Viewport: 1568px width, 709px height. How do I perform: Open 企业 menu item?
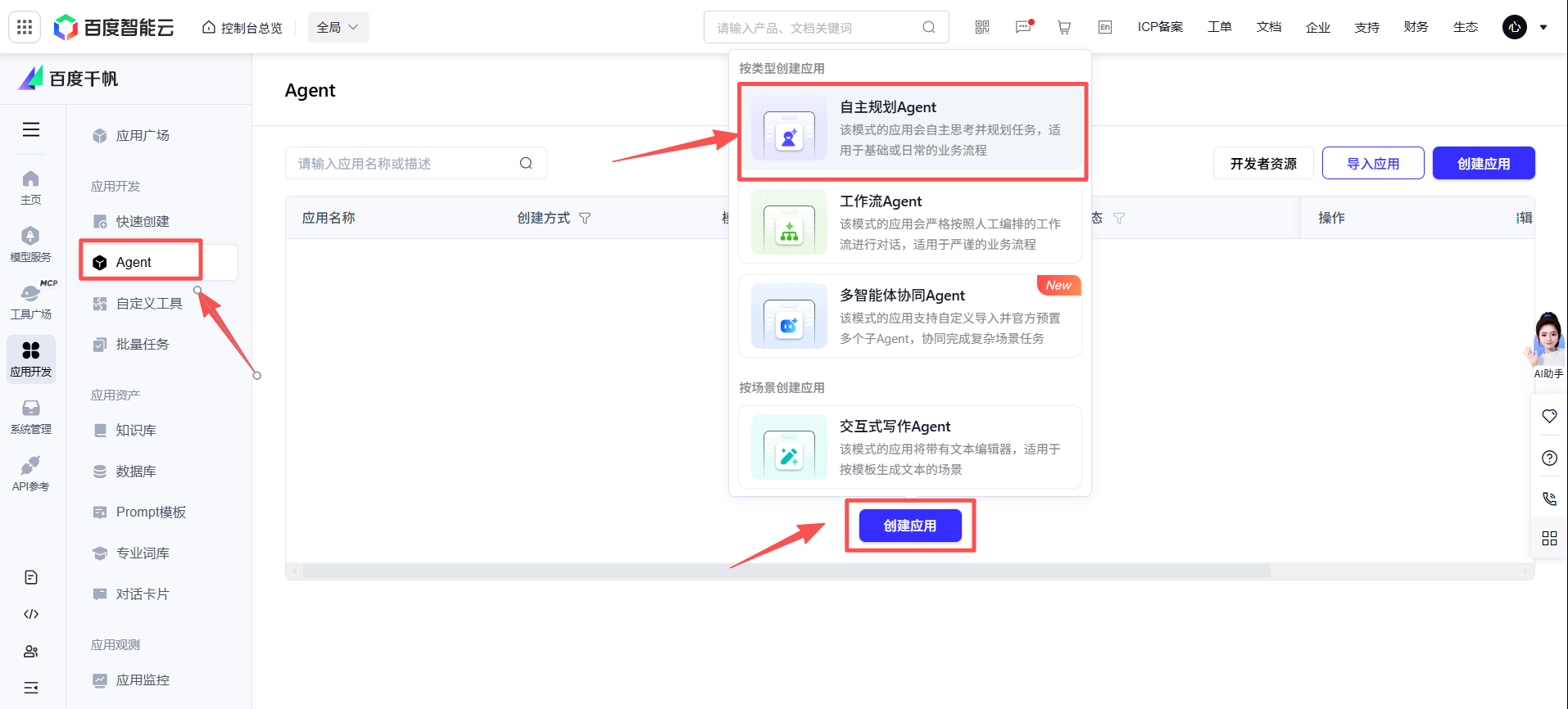[1318, 27]
